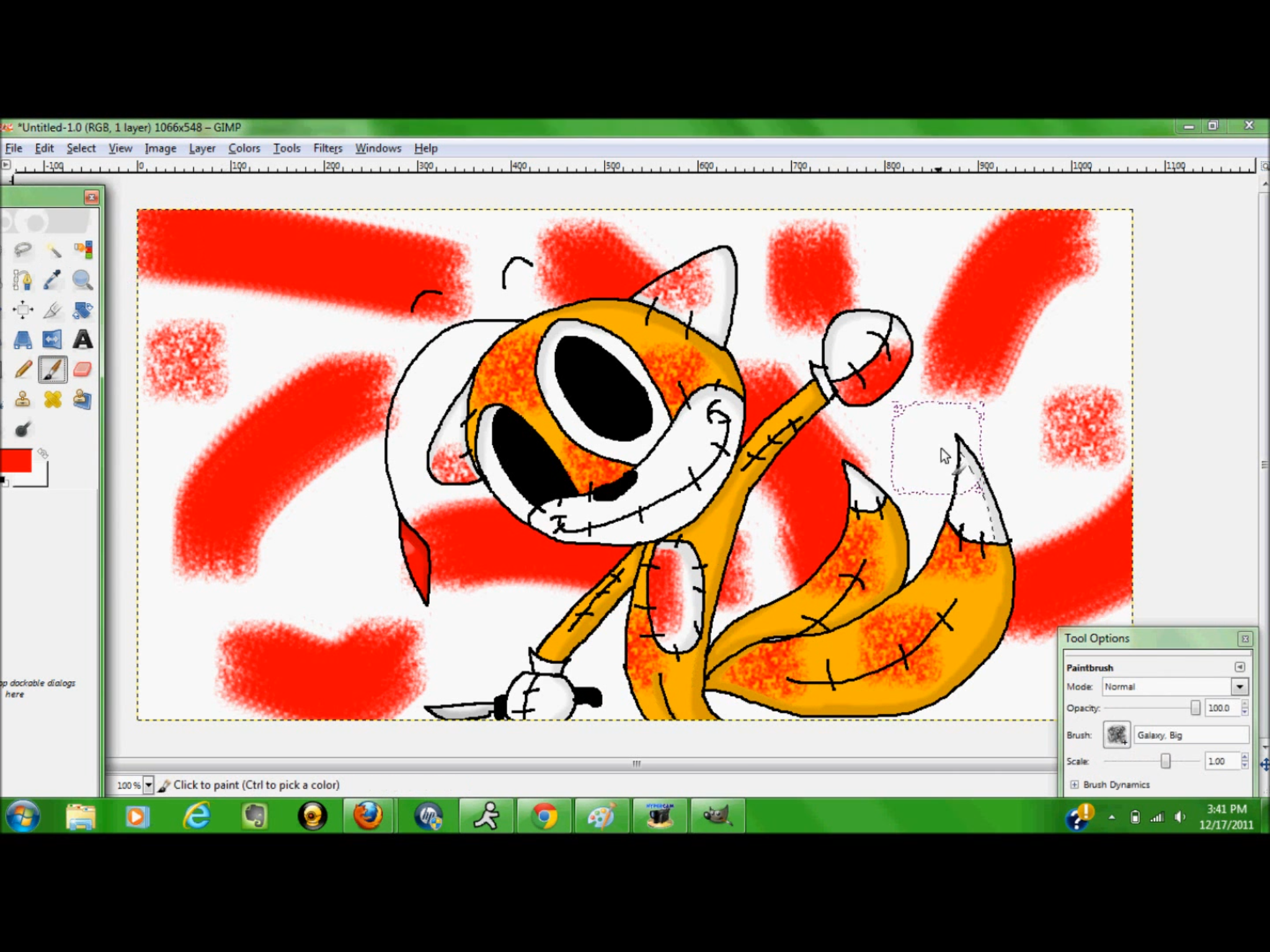Open the Help menu

(426, 148)
